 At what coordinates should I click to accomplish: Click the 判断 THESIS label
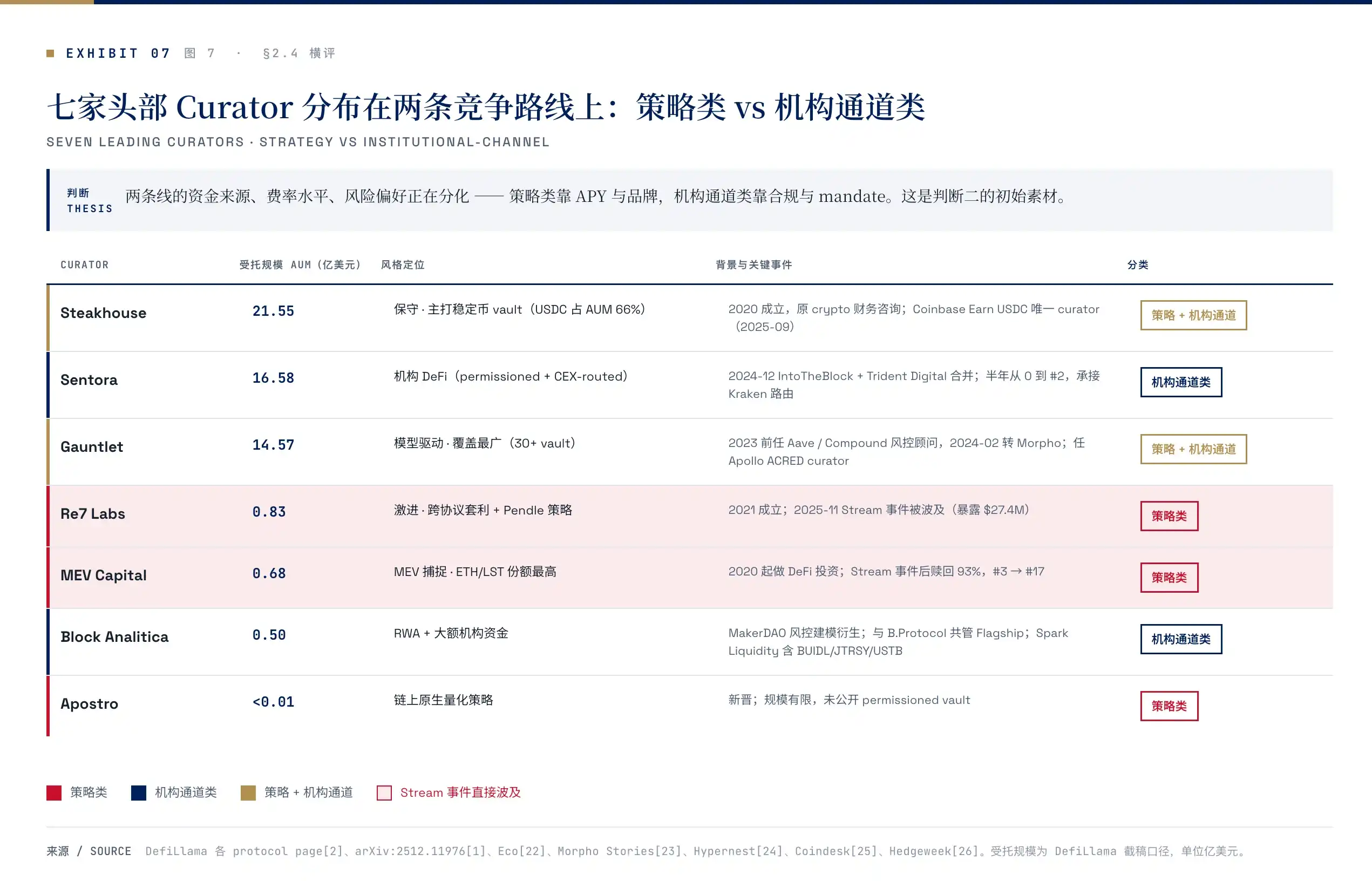pos(90,201)
